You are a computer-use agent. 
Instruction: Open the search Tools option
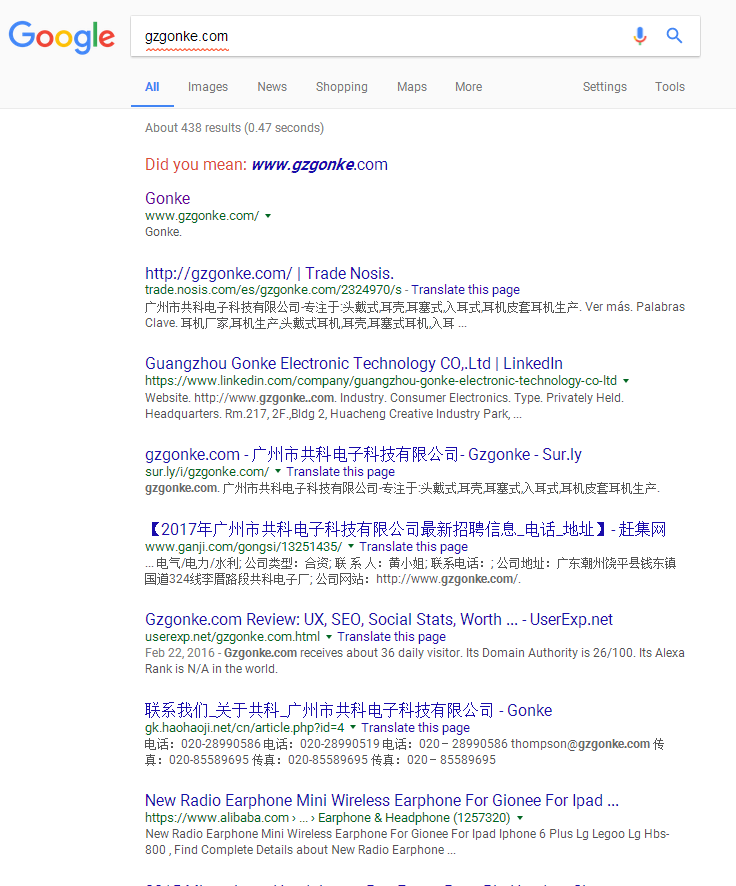point(670,86)
